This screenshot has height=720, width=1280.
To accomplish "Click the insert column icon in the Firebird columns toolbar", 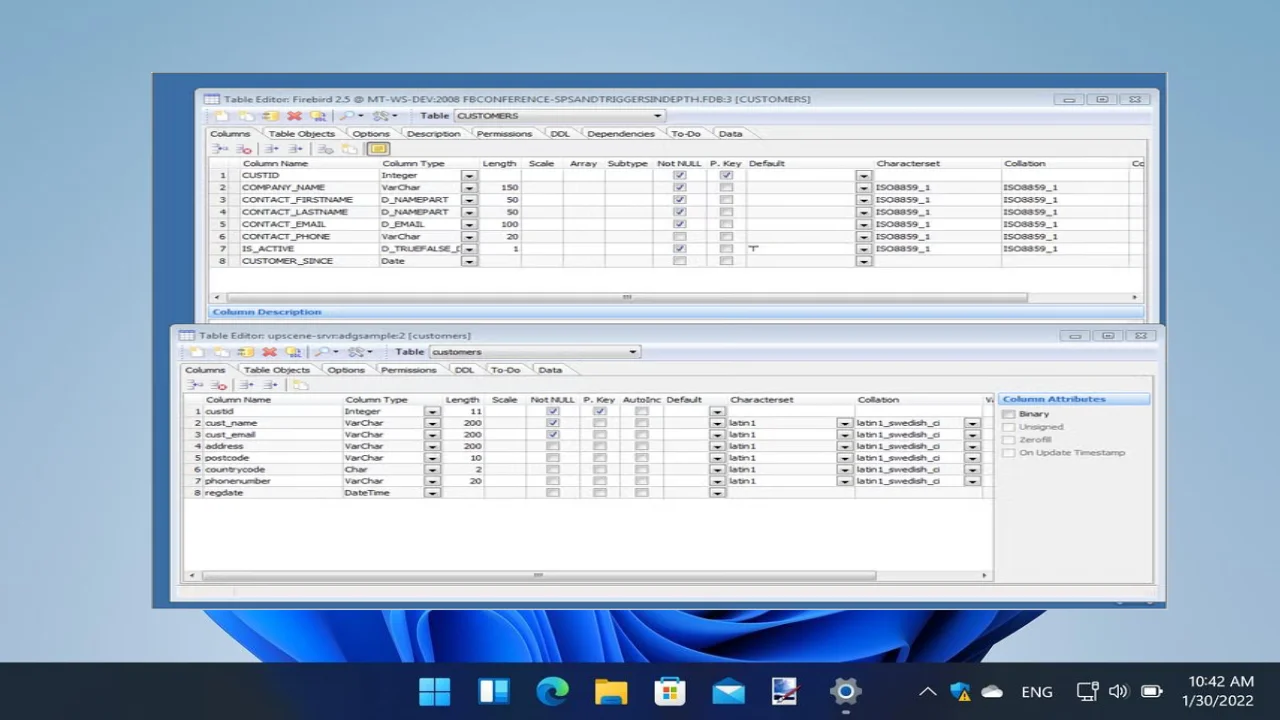I will (220, 149).
